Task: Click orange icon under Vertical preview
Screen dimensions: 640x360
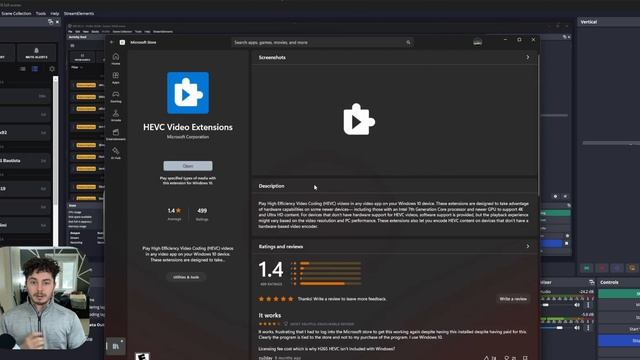Action: pos(632,268)
